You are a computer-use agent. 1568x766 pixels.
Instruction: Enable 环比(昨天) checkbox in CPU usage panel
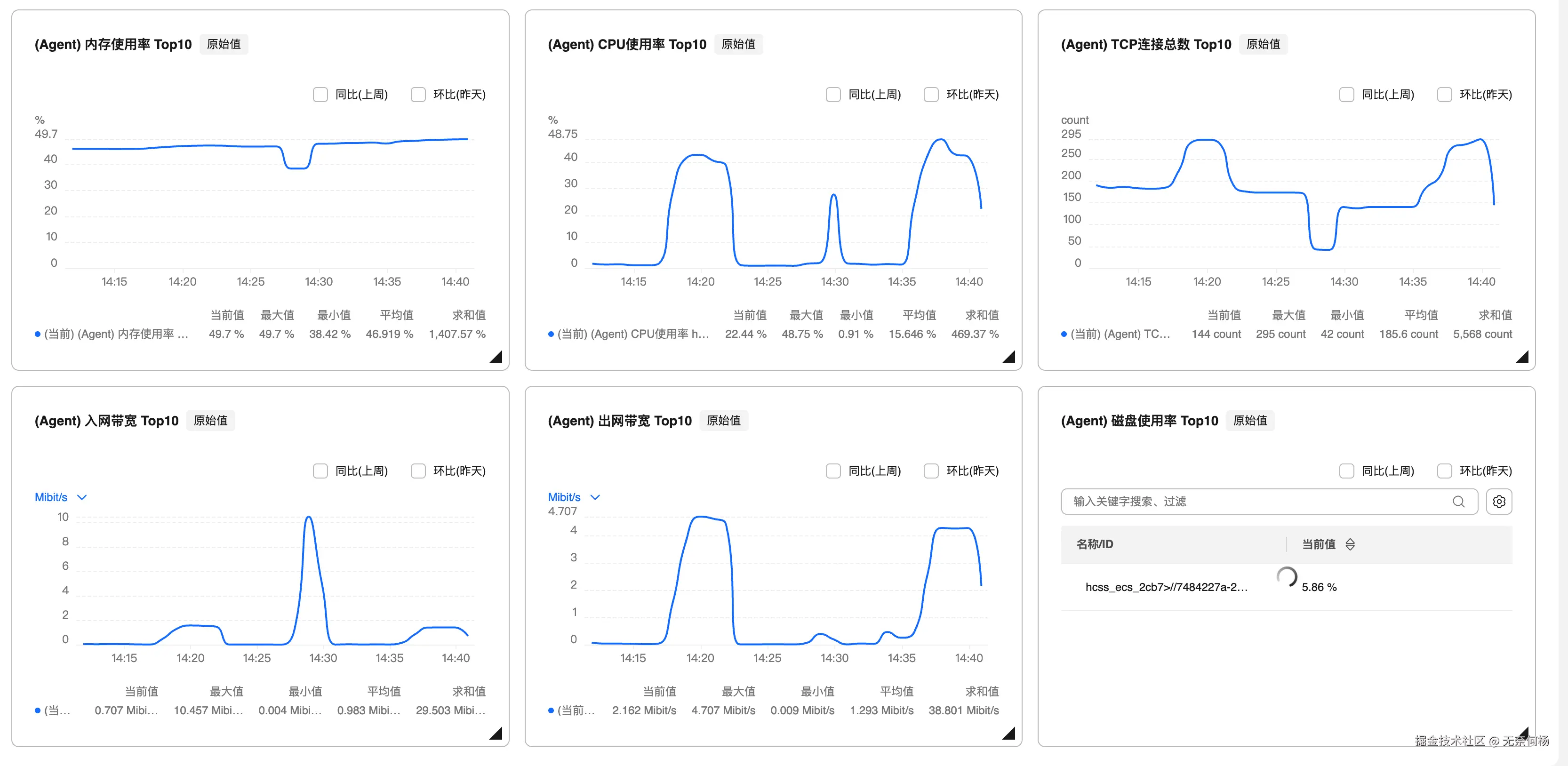[x=931, y=94]
